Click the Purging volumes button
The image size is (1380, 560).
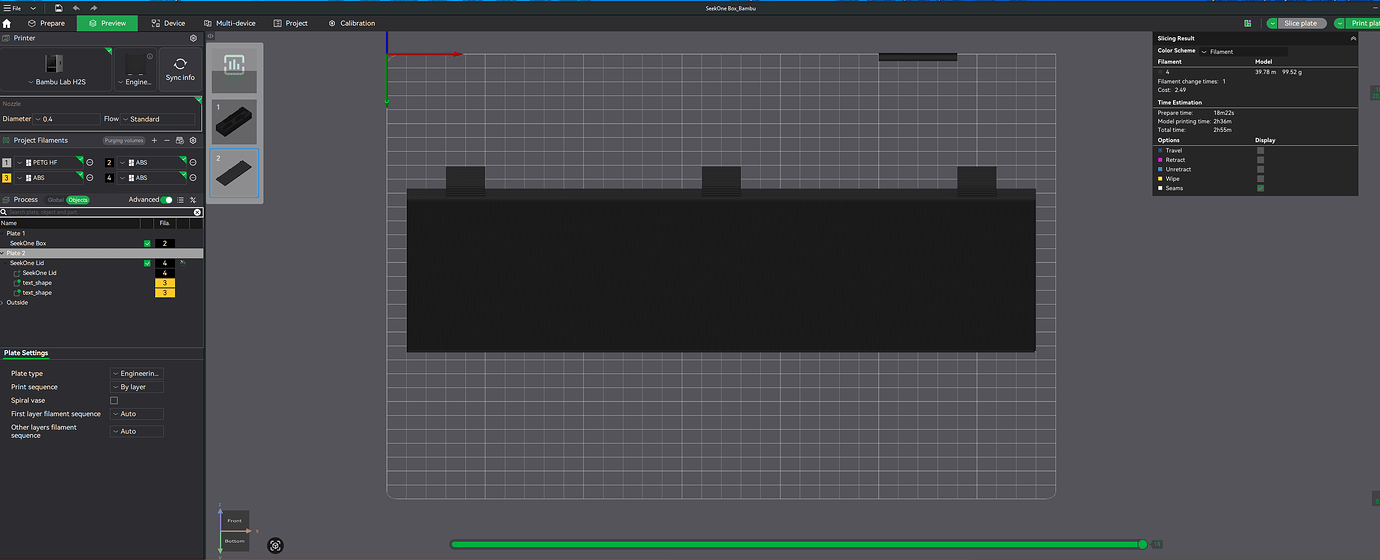(125, 140)
